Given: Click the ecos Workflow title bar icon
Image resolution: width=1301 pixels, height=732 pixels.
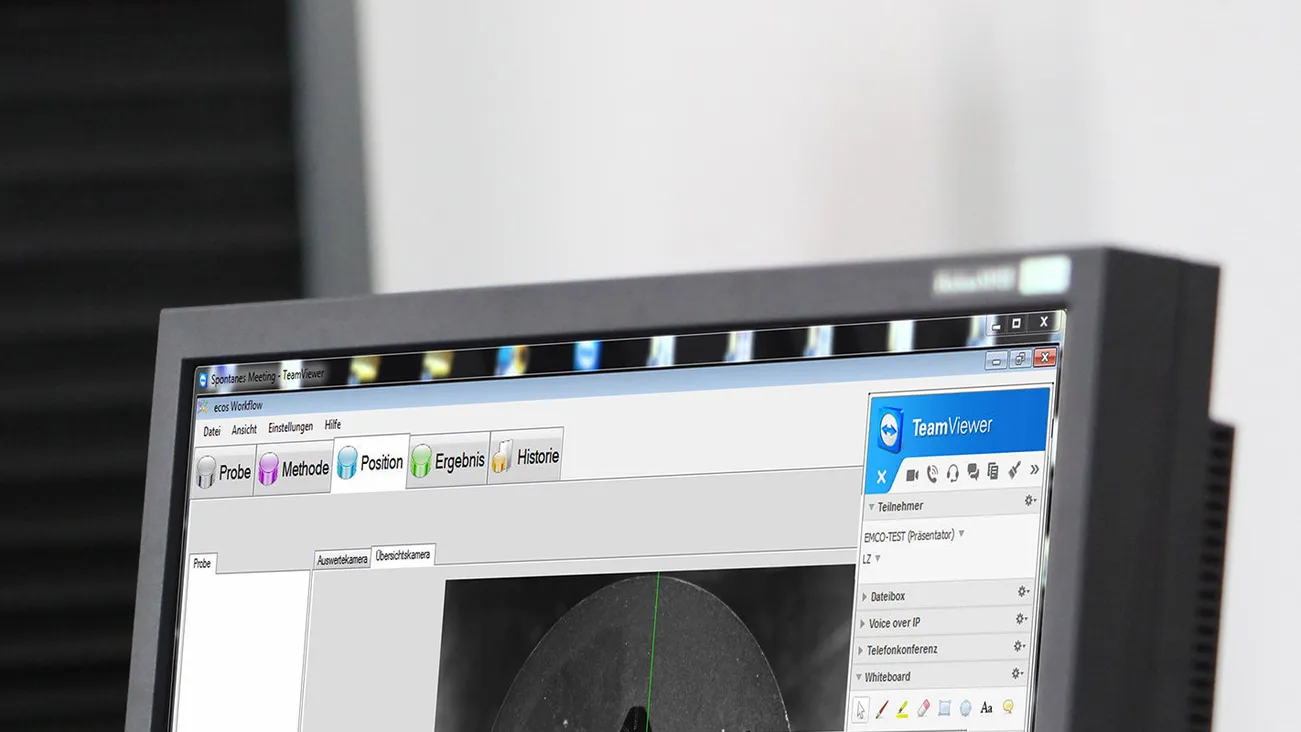Looking at the screenshot, I should (203, 408).
